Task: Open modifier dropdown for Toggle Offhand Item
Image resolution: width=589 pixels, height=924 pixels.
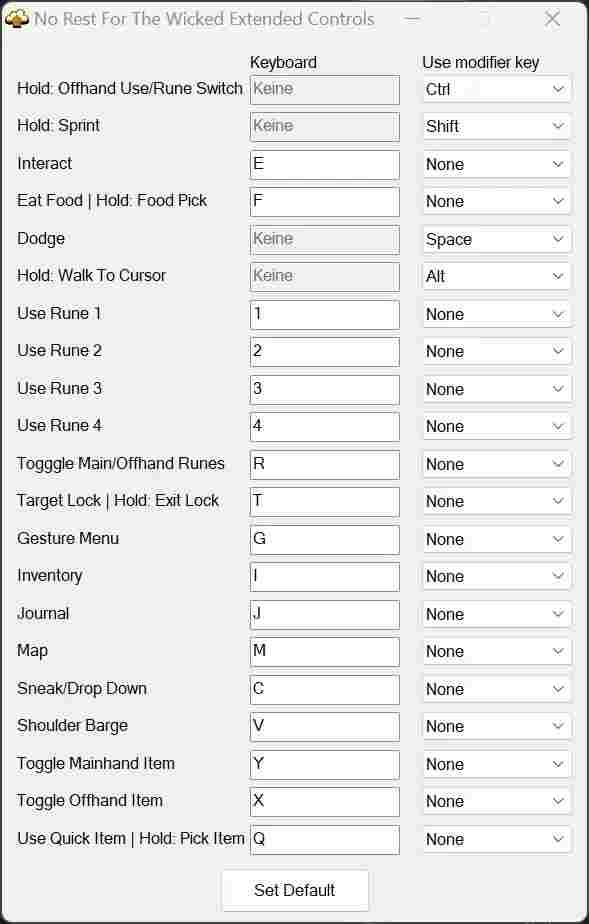Action: pos(497,801)
